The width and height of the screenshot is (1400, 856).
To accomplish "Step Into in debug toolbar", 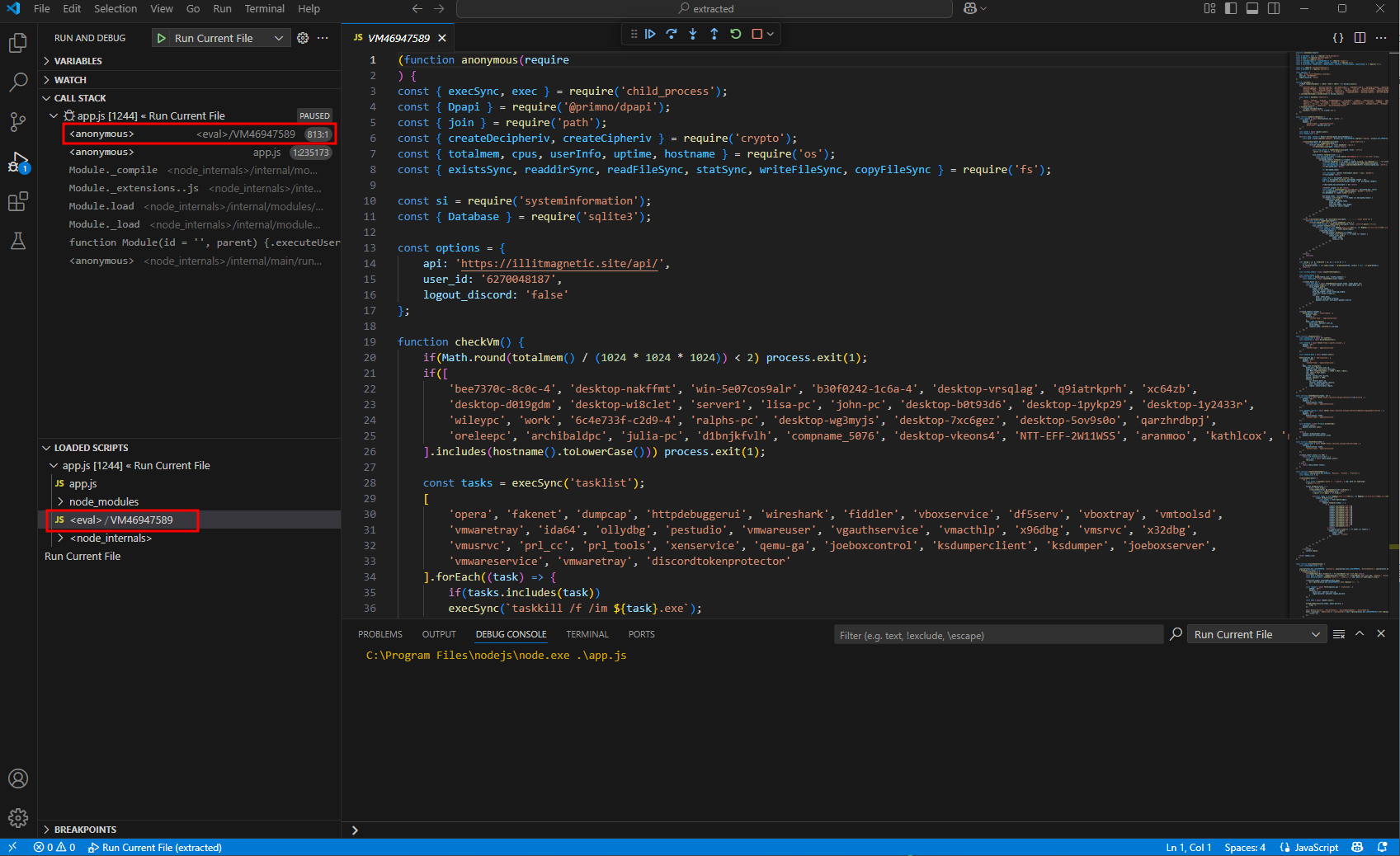I will pyautogui.click(x=693, y=34).
